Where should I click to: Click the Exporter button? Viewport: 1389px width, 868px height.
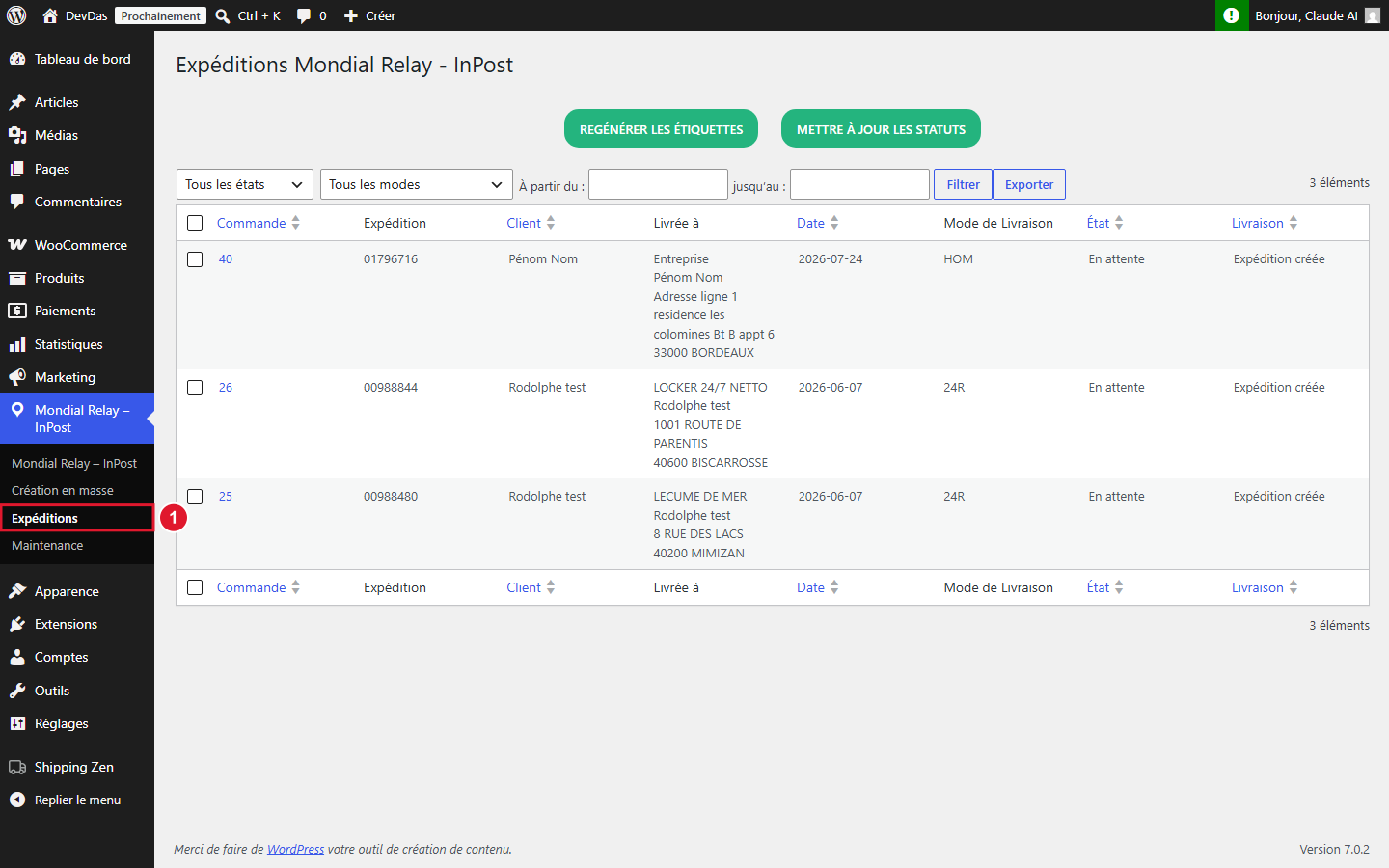tap(1029, 184)
